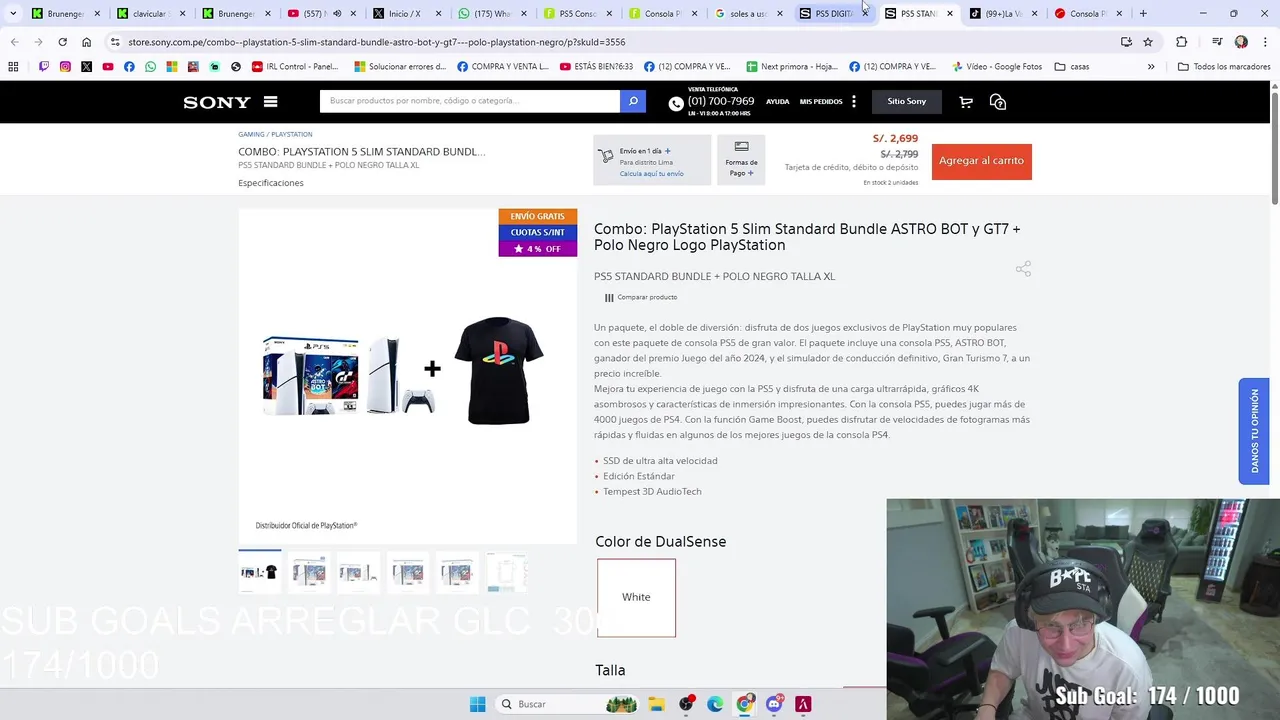
Task: Click the Chrome profile avatar icon
Action: 1241,42
